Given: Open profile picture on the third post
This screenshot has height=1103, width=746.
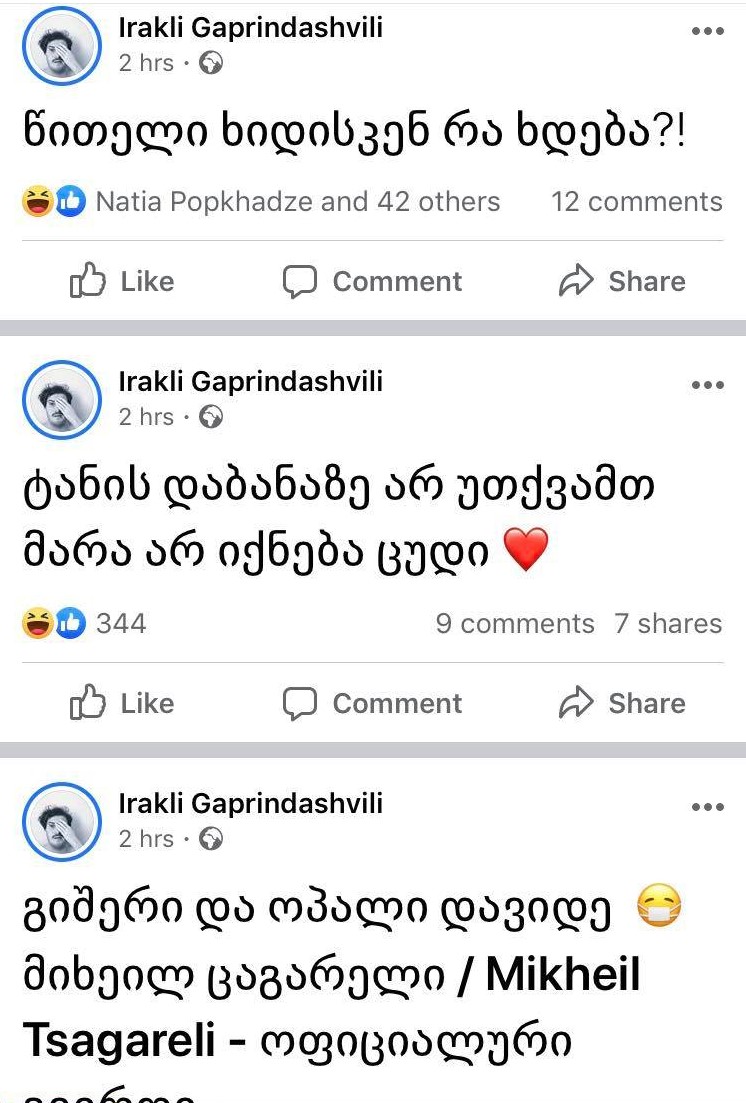Looking at the screenshot, I should 62,821.
